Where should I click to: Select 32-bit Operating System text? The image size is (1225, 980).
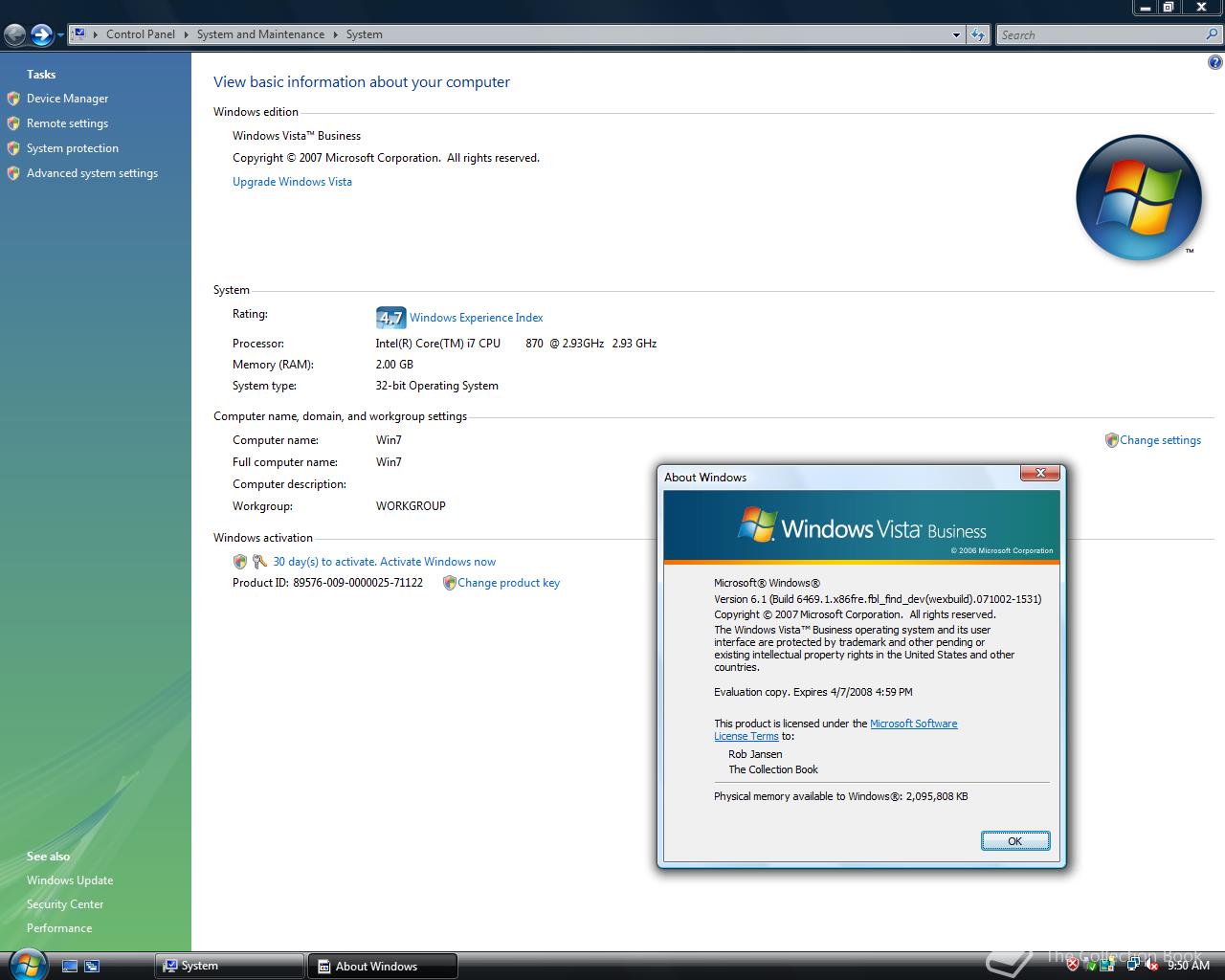pos(436,386)
